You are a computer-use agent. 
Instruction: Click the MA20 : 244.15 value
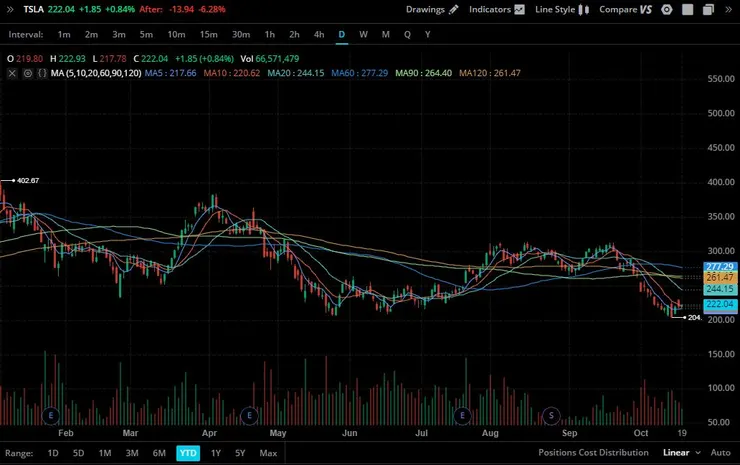(x=296, y=73)
